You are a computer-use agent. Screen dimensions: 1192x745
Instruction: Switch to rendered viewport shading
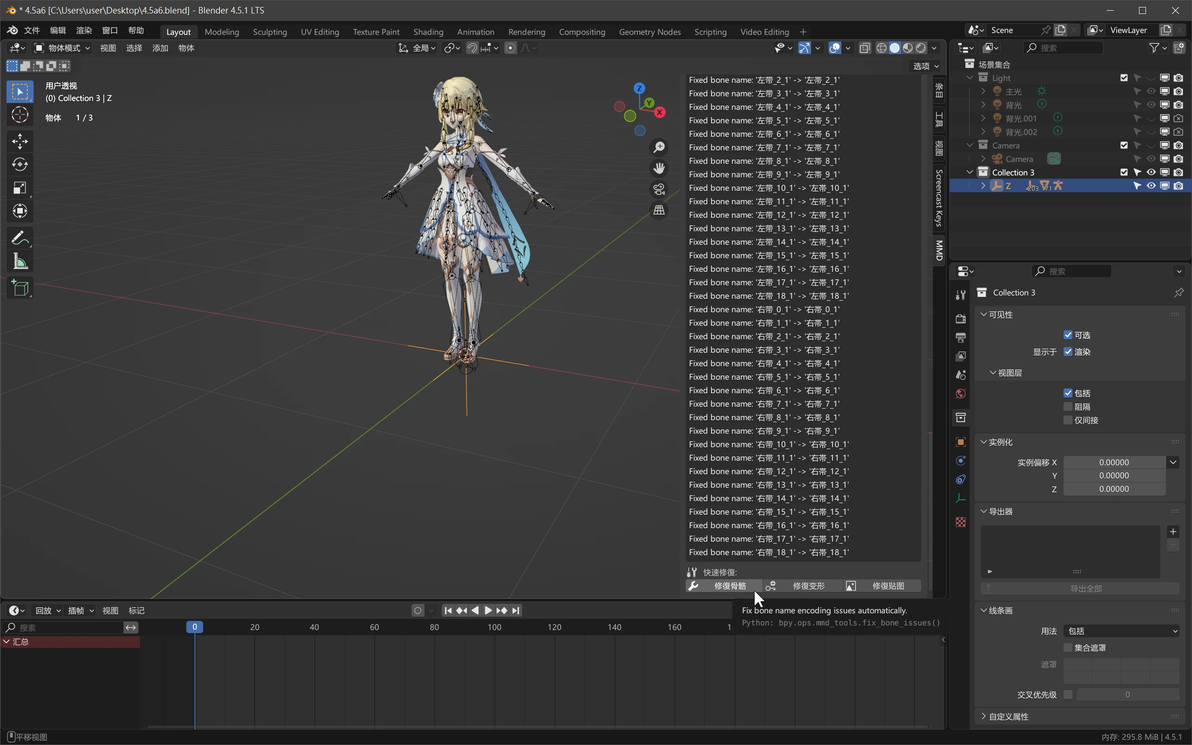[x=921, y=48]
